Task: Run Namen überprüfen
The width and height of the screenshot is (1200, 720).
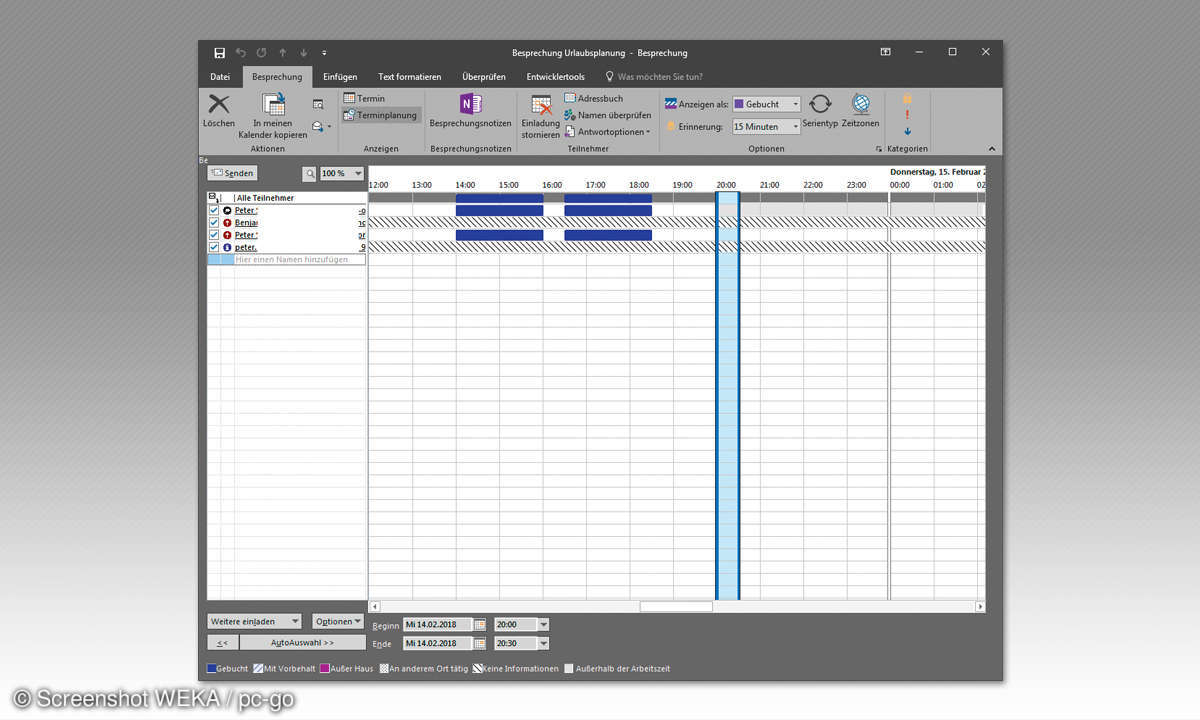Action: pyautogui.click(x=608, y=115)
